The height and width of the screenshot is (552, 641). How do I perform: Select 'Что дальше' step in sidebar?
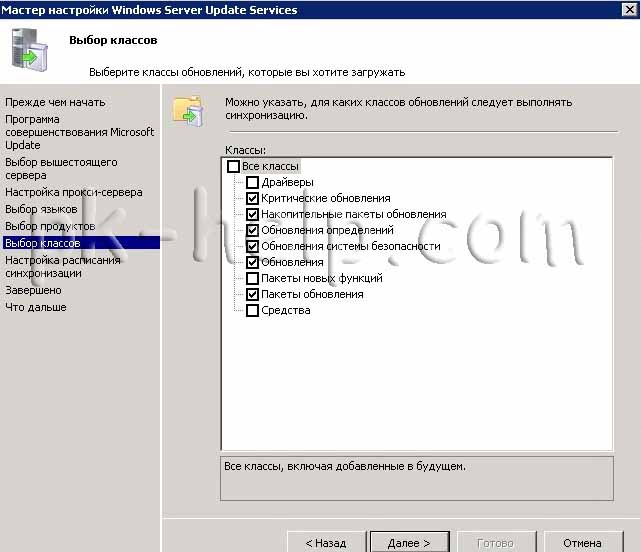coord(36,307)
